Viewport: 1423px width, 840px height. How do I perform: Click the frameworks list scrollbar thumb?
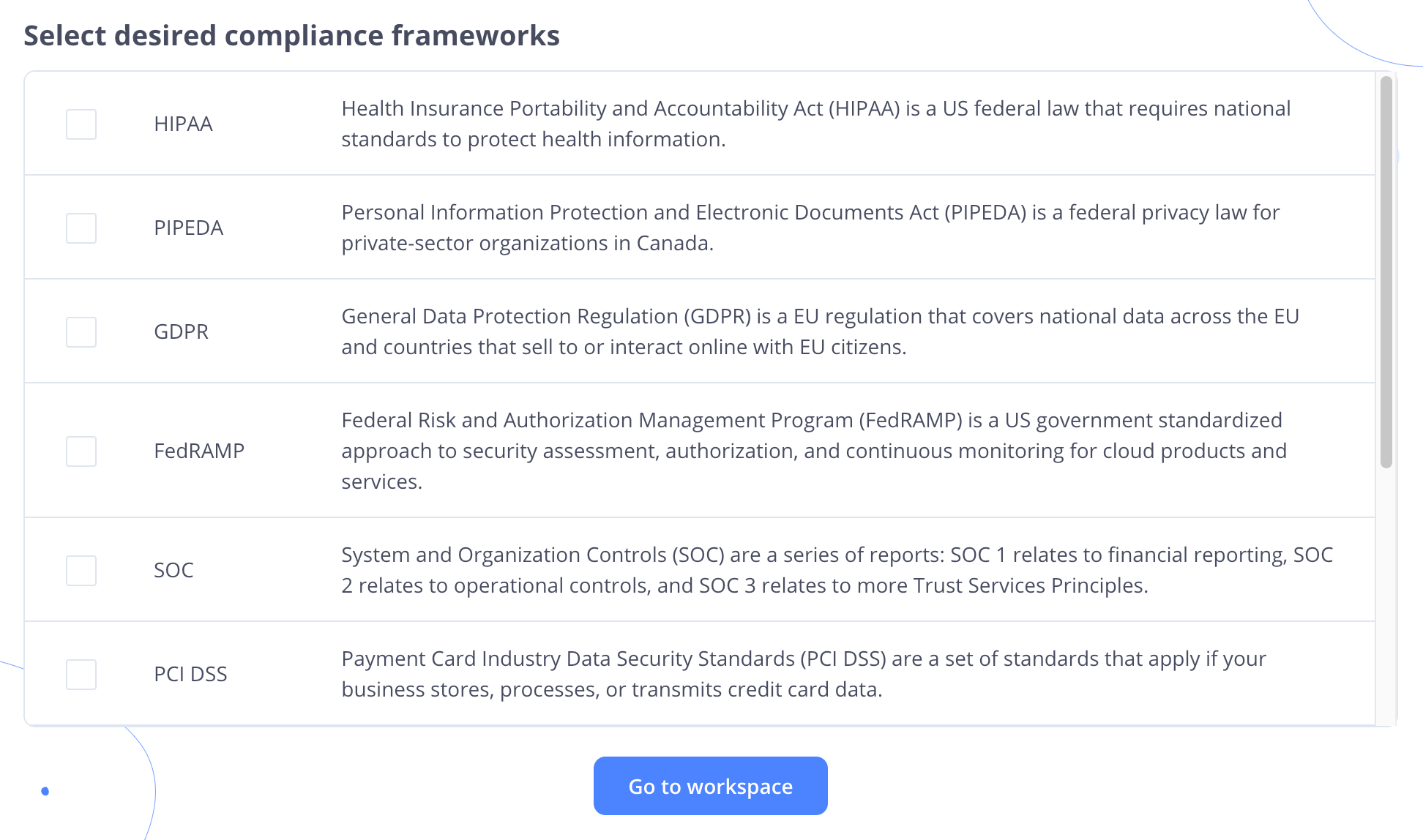click(1386, 271)
